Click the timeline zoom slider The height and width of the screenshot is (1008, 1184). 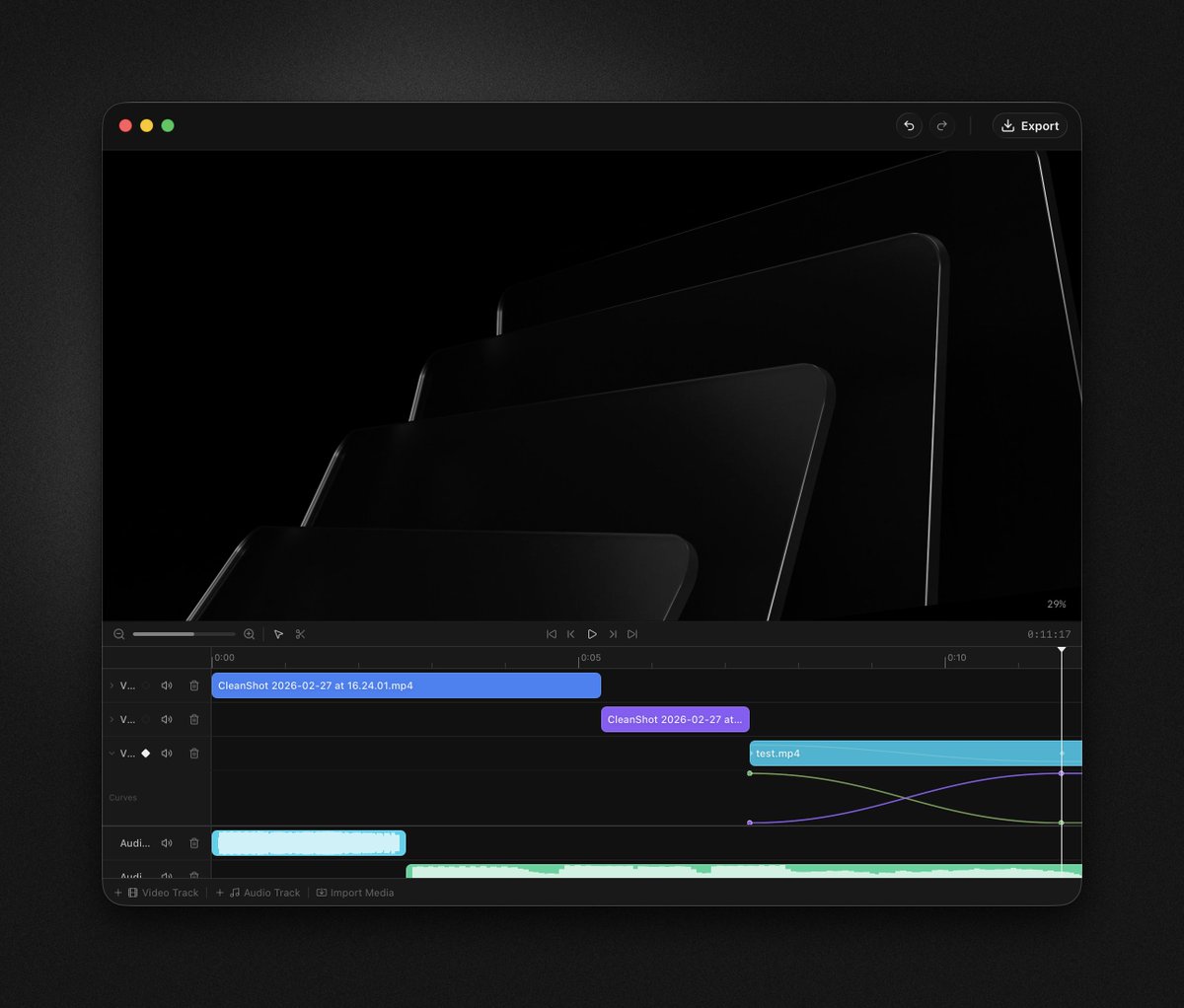(x=184, y=634)
